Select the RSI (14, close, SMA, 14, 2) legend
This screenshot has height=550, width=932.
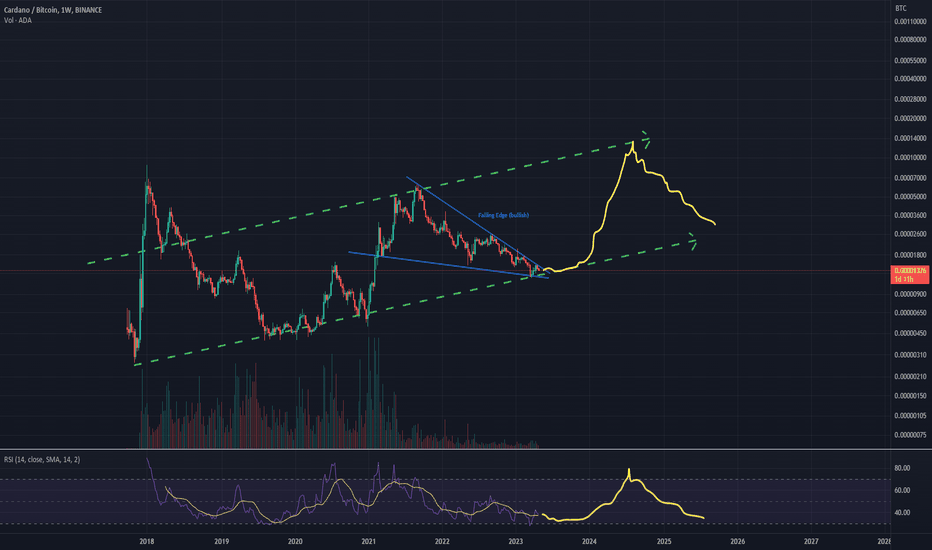click(x=42, y=460)
